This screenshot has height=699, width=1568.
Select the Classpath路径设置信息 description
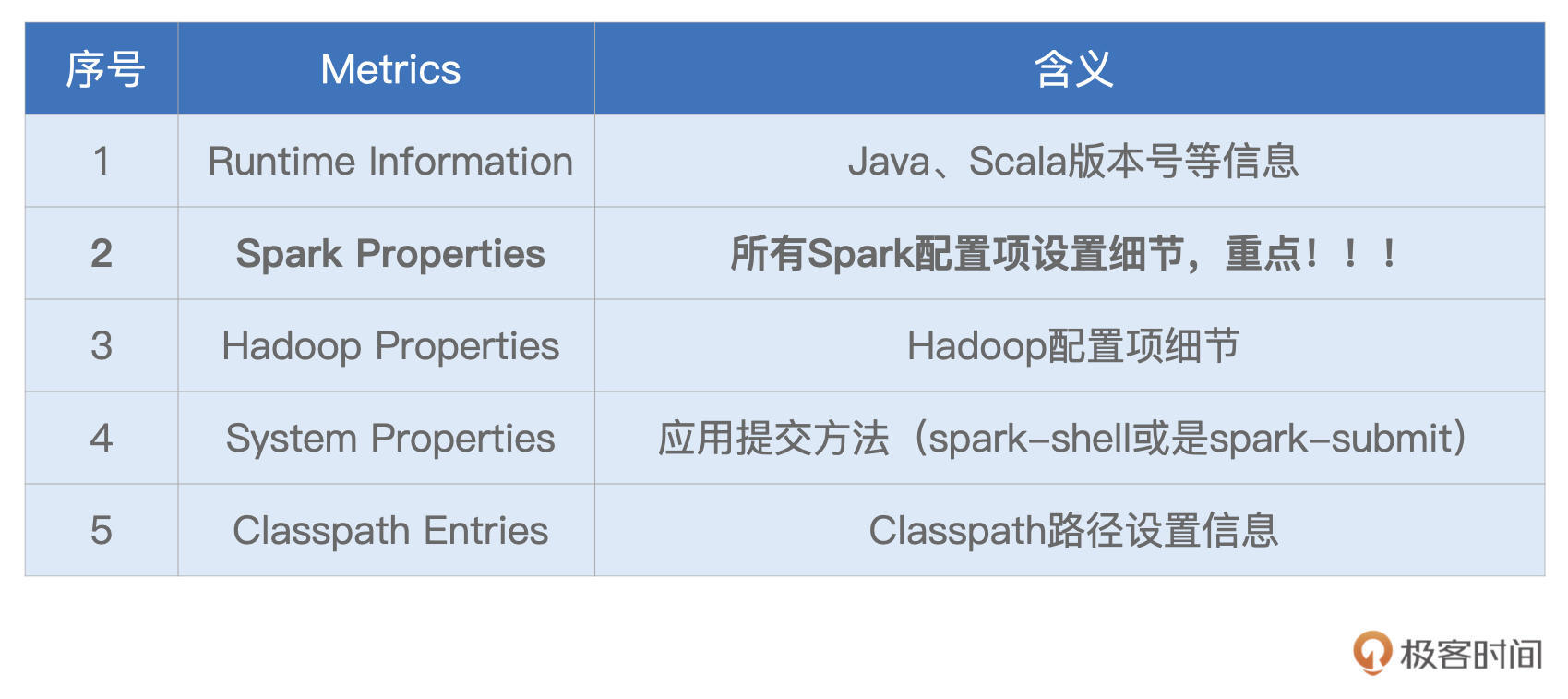[x=1072, y=531]
